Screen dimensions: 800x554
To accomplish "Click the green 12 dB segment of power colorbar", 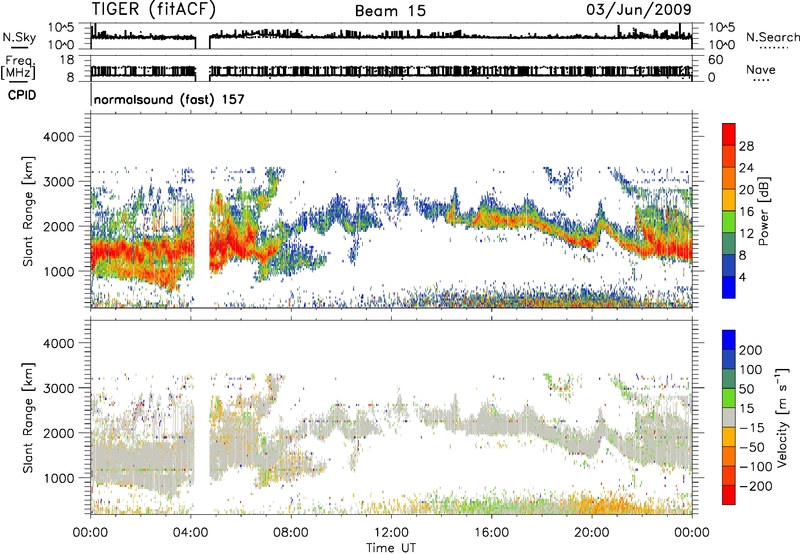I will (x=729, y=223).
